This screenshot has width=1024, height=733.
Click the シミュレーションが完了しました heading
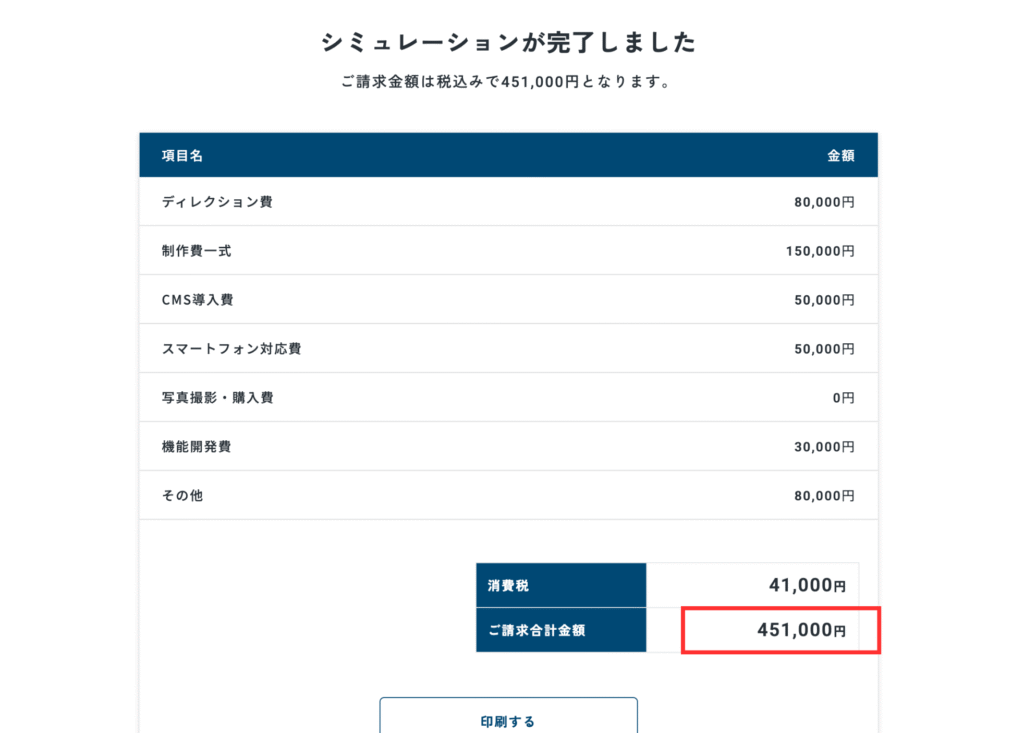tap(508, 42)
